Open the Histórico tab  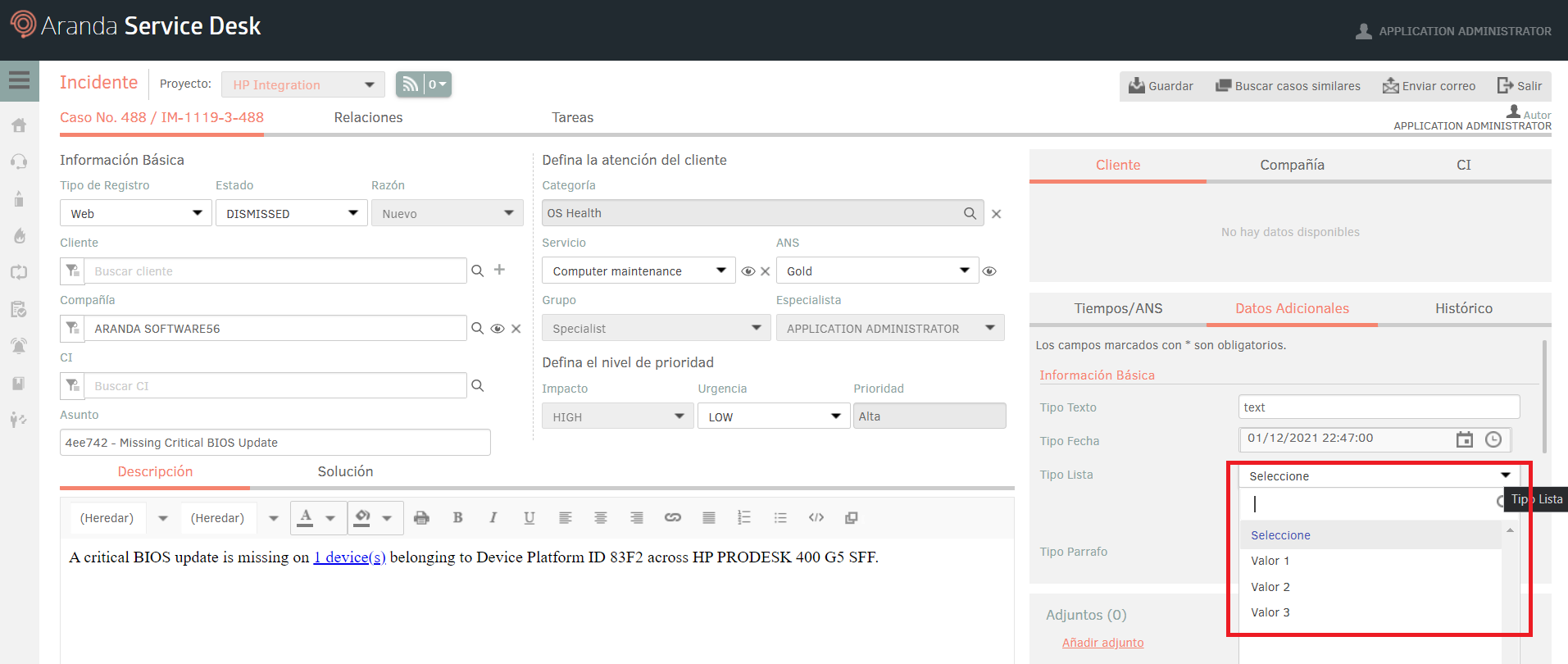[1463, 308]
